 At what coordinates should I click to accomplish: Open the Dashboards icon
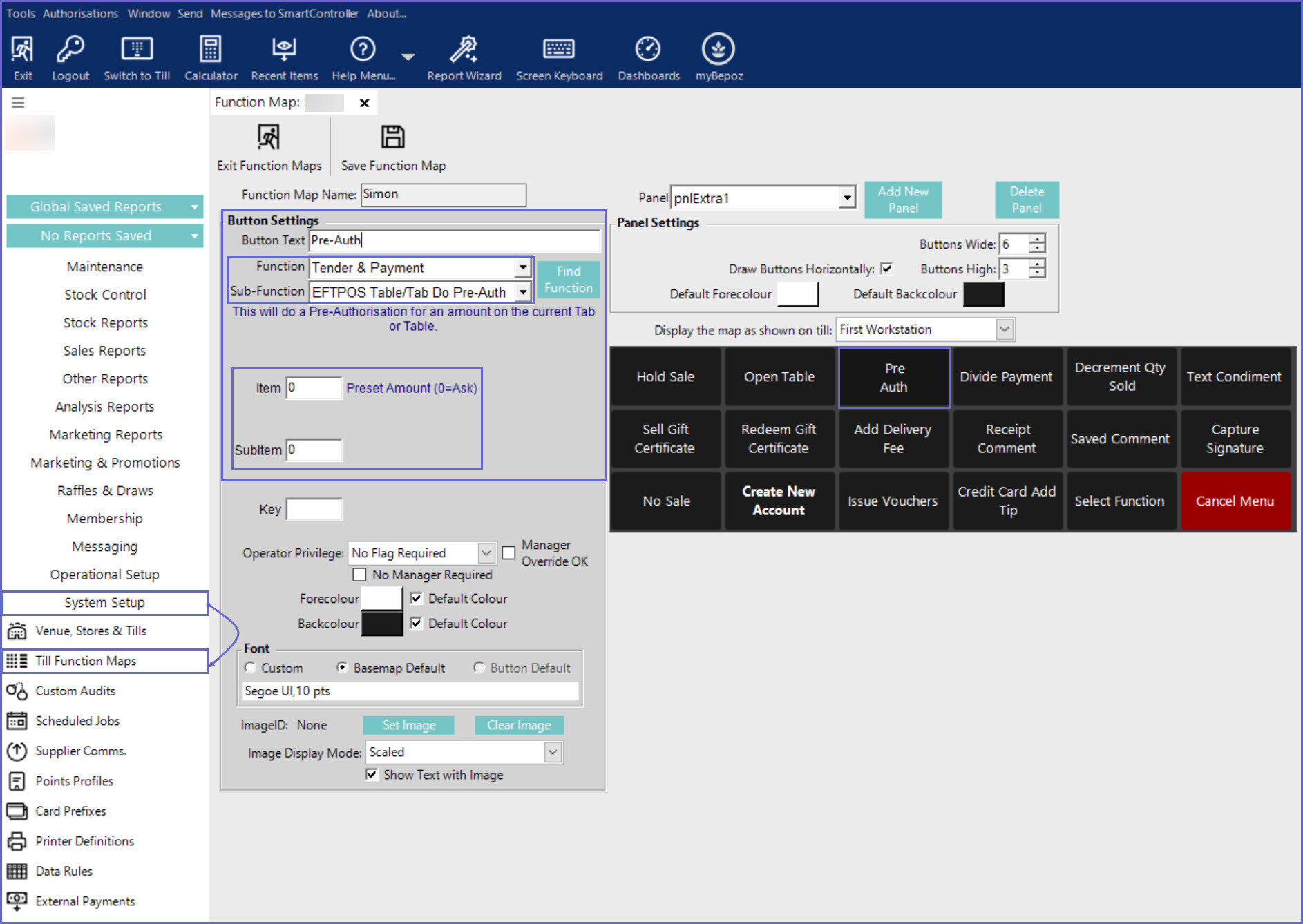click(648, 50)
